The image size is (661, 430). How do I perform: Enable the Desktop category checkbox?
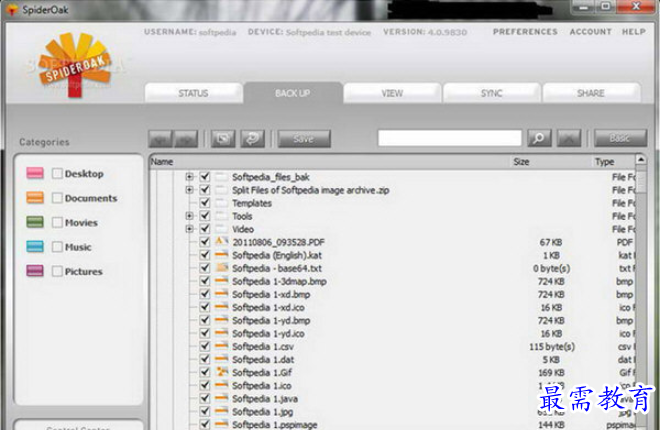57,173
